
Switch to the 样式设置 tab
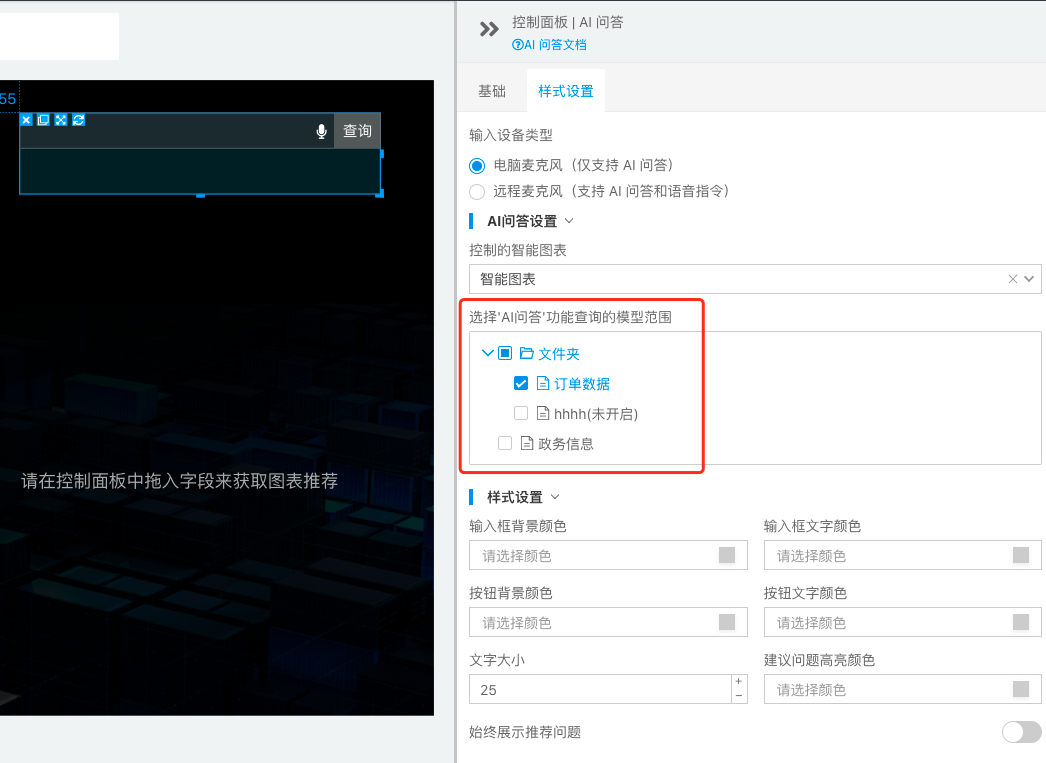[x=566, y=91]
